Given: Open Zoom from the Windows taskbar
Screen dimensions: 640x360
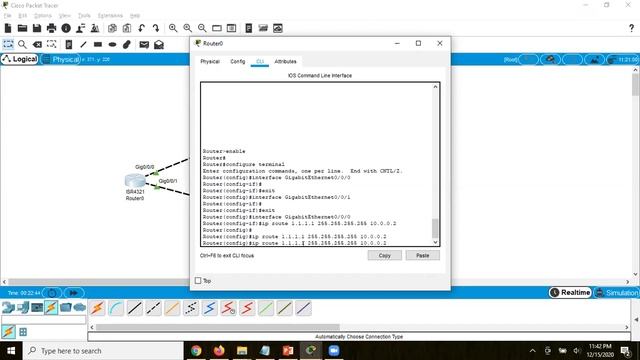Looking at the screenshot, I should [x=334, y=351].
